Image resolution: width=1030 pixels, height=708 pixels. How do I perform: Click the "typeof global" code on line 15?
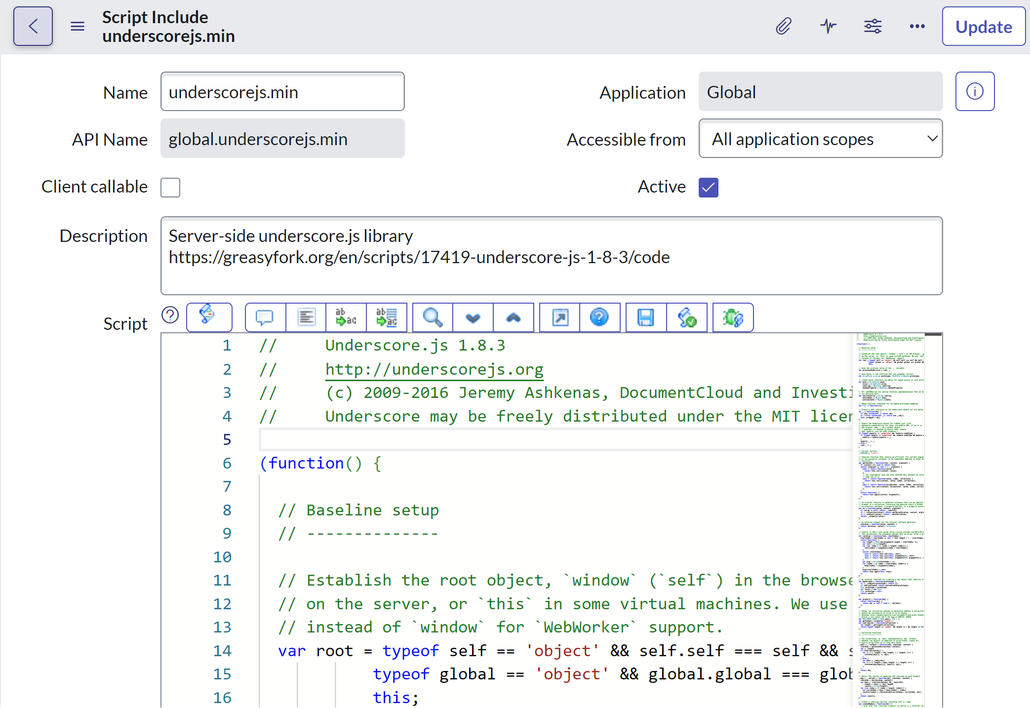[x=434, y=674]
